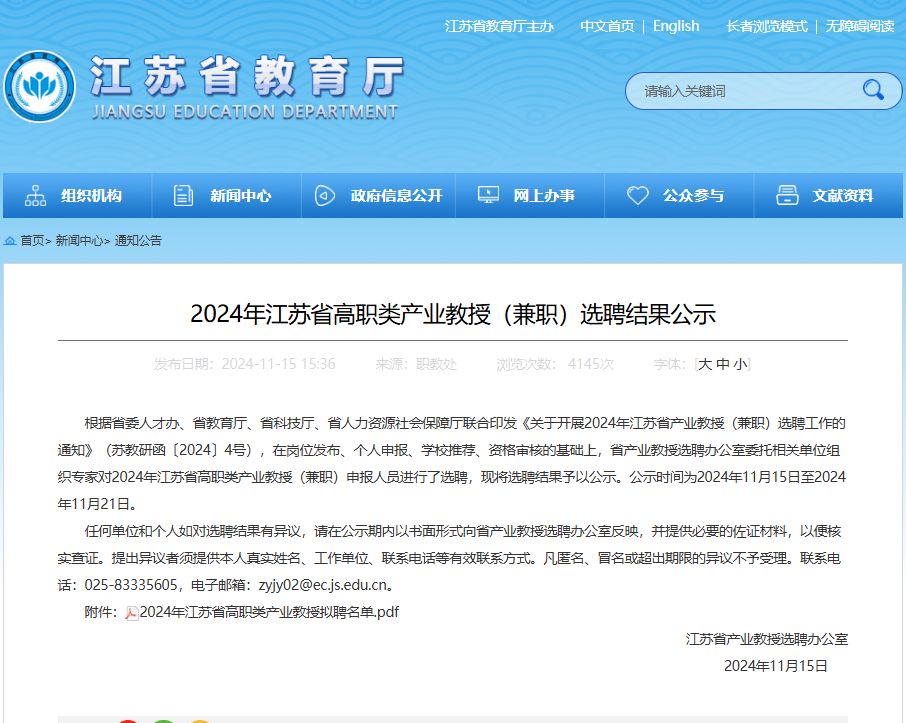Viewport: 906px width, 723px height.
Task: Click the 江苏省教育厅 site title
Action: click(247, 76)
